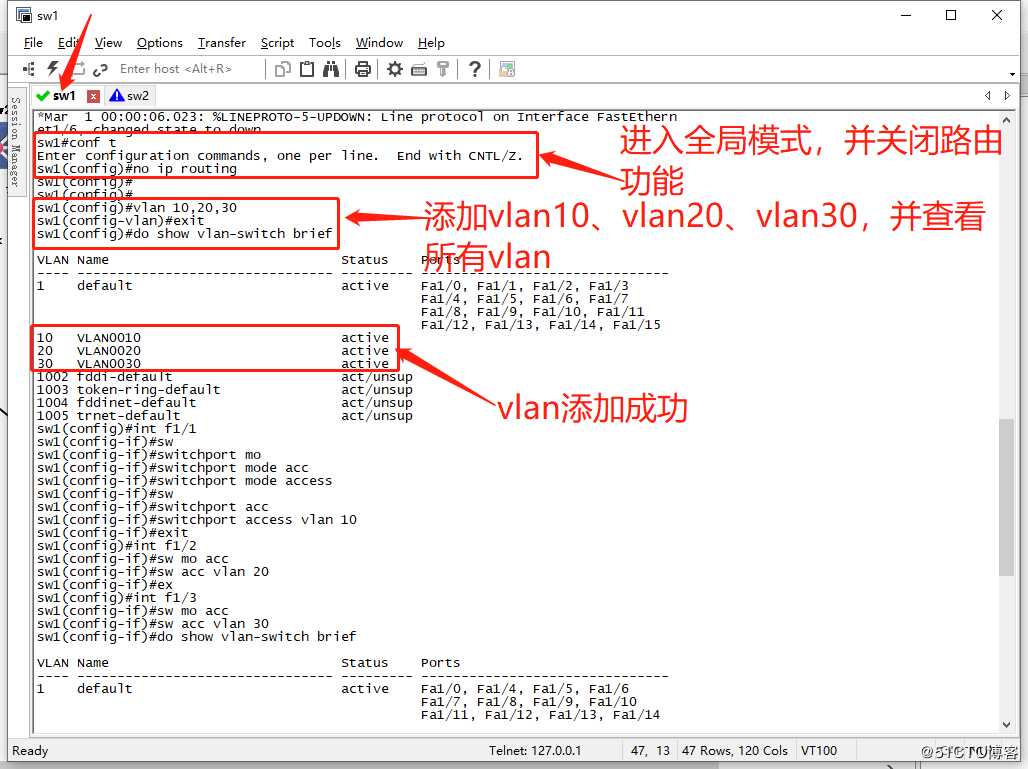
Task: Click the terminal scrollbar down arrow
Action: (x=1006, y=724)
